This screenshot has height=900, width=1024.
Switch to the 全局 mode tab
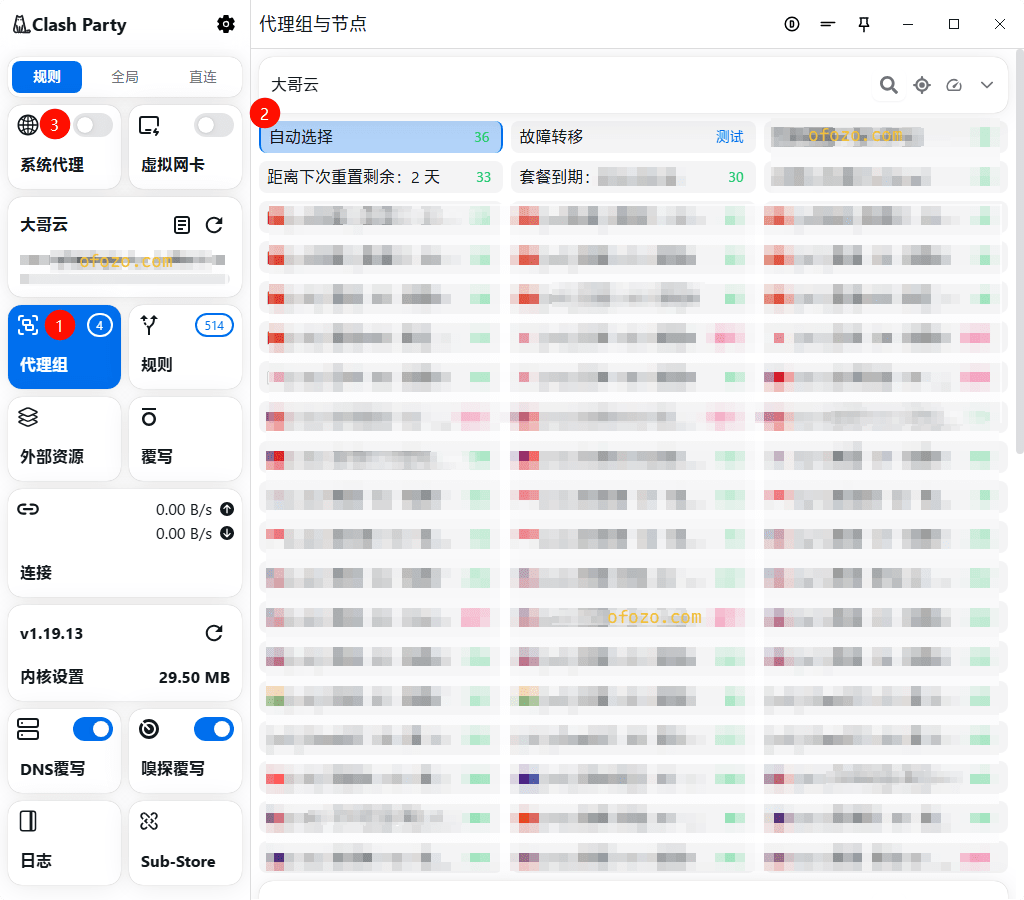125,77
